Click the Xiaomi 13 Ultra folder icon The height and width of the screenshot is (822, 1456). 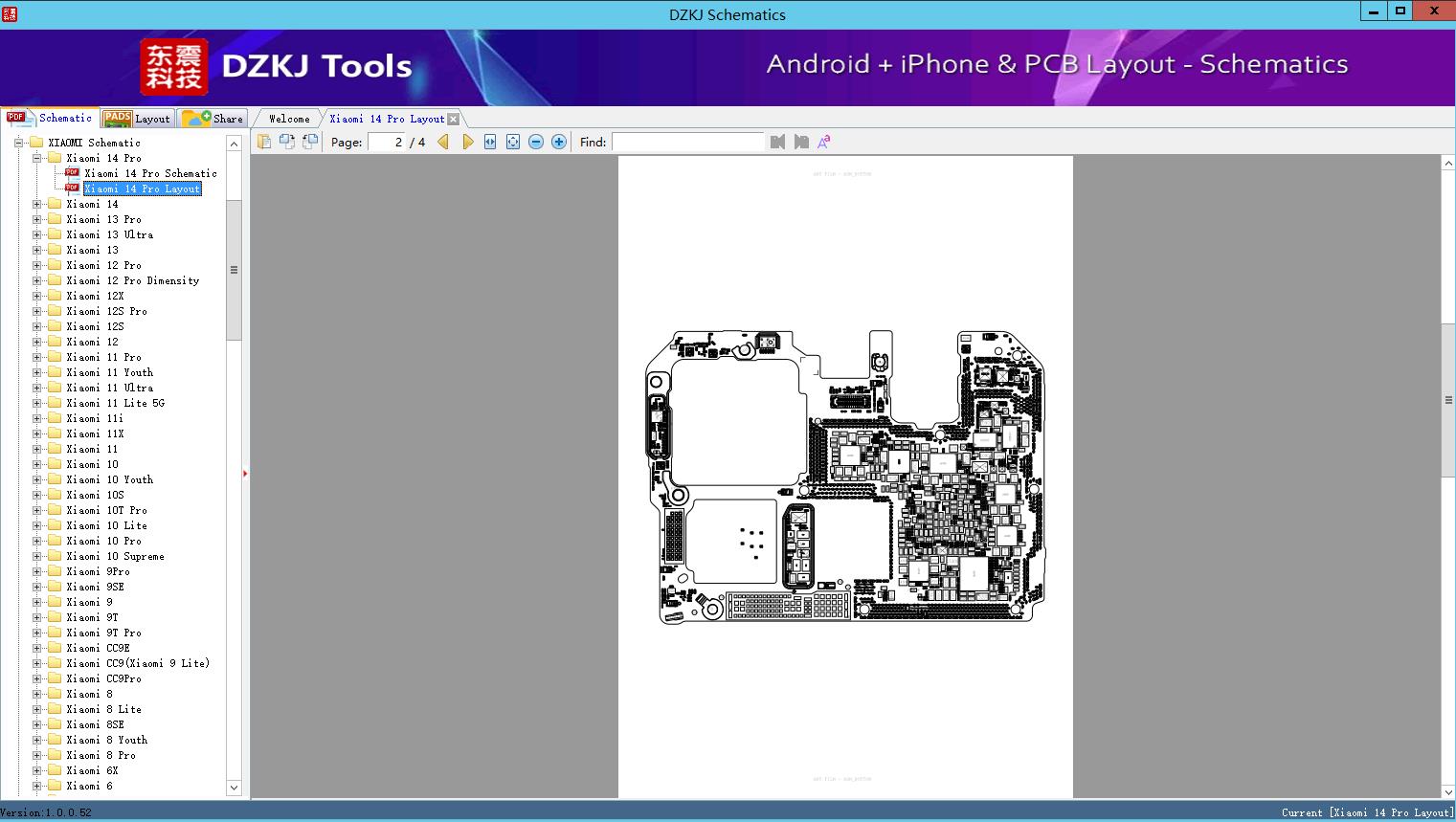pos(55,234)
